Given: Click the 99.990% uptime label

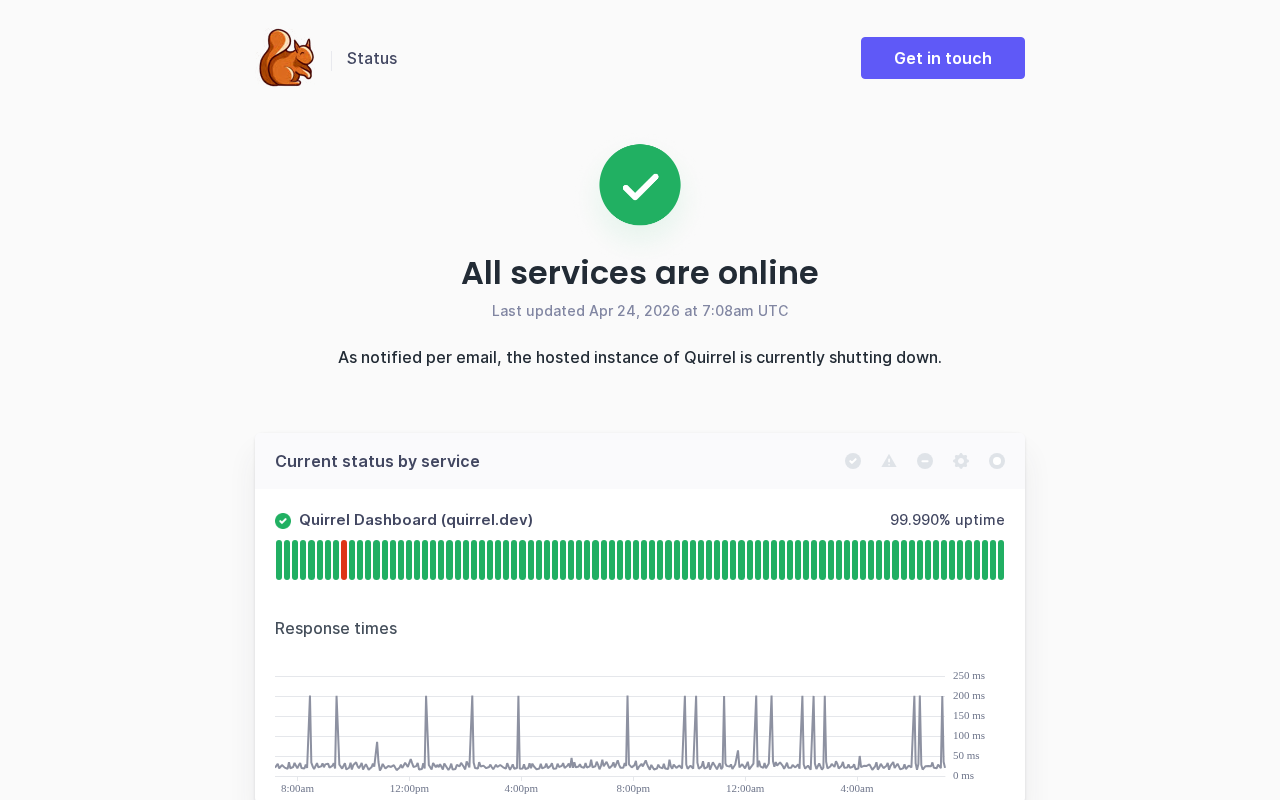Looking at the screenshot, I should (x=947, y=520).
